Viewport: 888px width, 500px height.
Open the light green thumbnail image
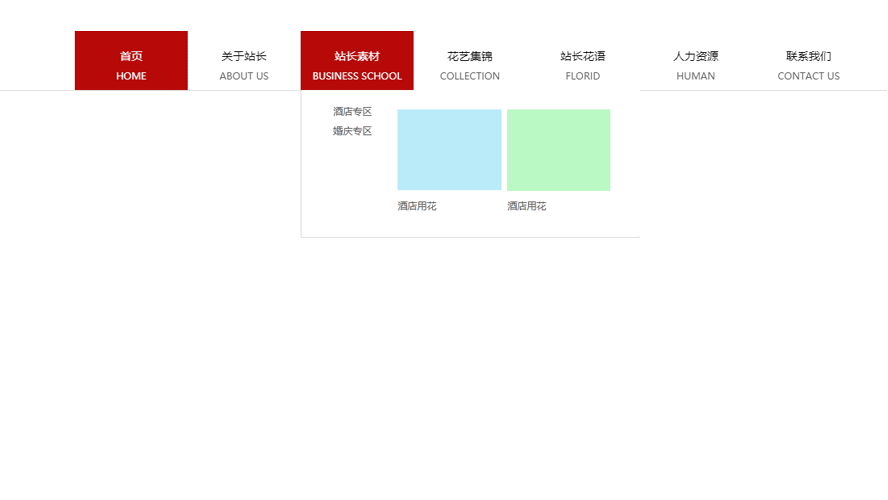tap(558, 149)
